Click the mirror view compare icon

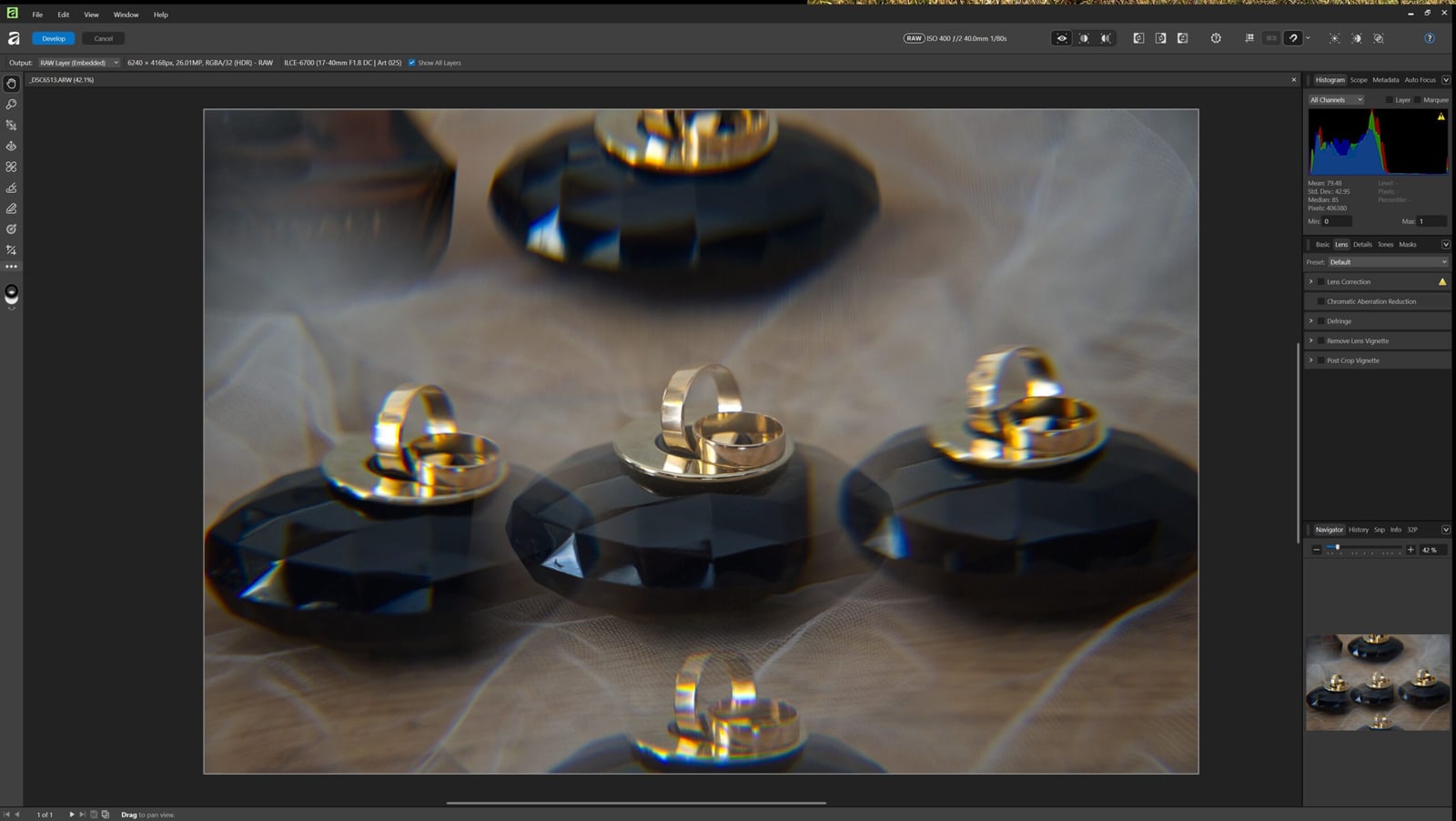(1106, 38)
